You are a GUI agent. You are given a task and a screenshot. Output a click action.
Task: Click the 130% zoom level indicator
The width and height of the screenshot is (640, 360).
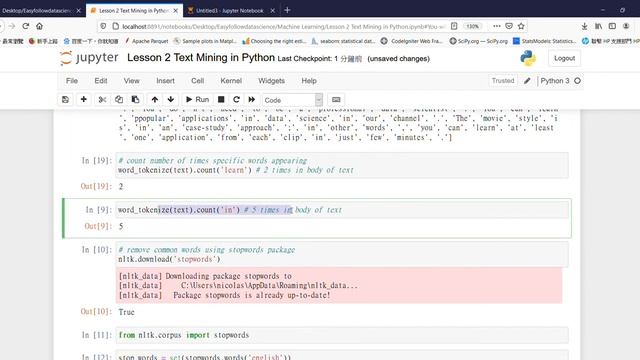click(472, 26)
